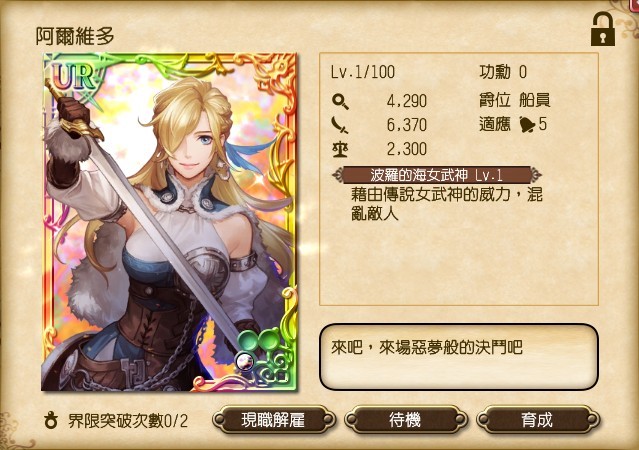Screen dimensions: 639x450
Task: Click the character card artwork
Action: (170, 222)
